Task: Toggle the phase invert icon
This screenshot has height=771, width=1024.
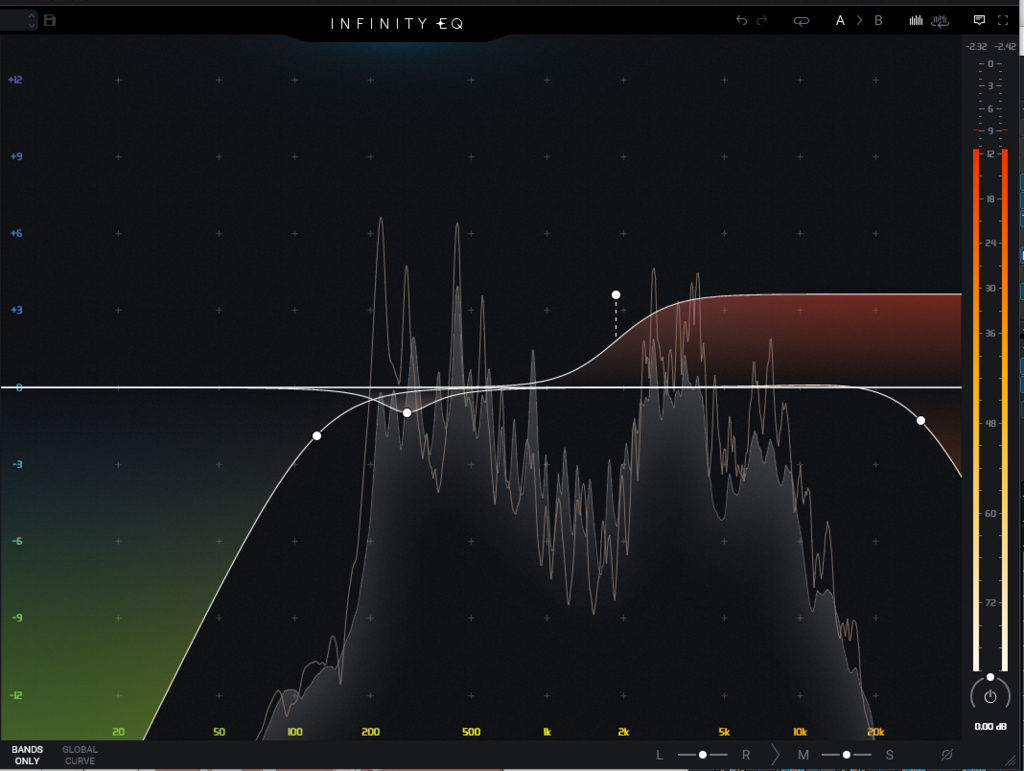Action: pyautogui.click(x=947, y=755)
